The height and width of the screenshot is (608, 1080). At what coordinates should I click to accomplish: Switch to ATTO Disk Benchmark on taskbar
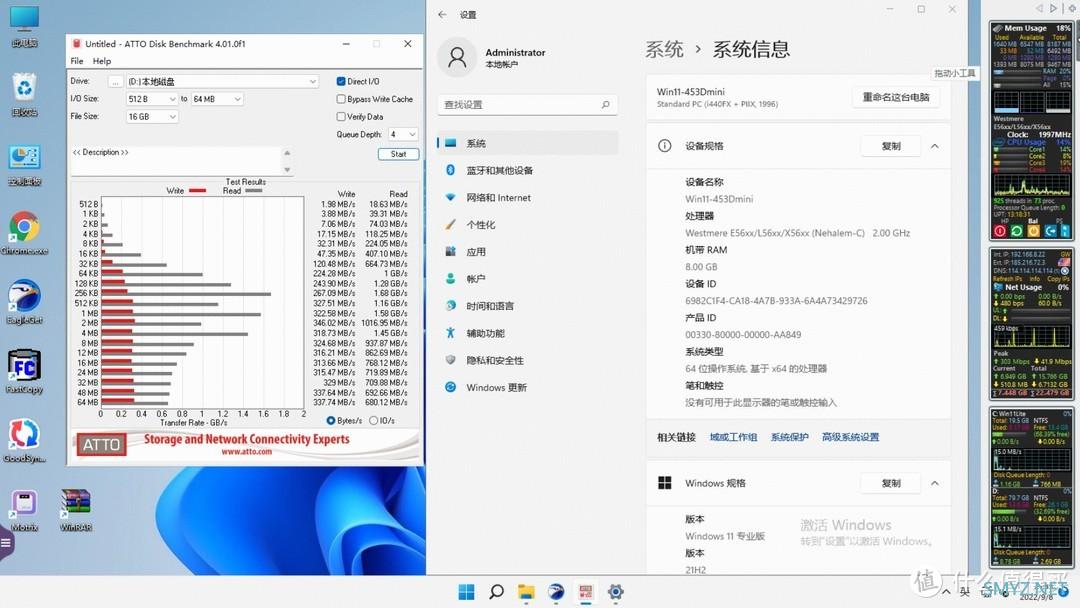[x=585, y=592]
